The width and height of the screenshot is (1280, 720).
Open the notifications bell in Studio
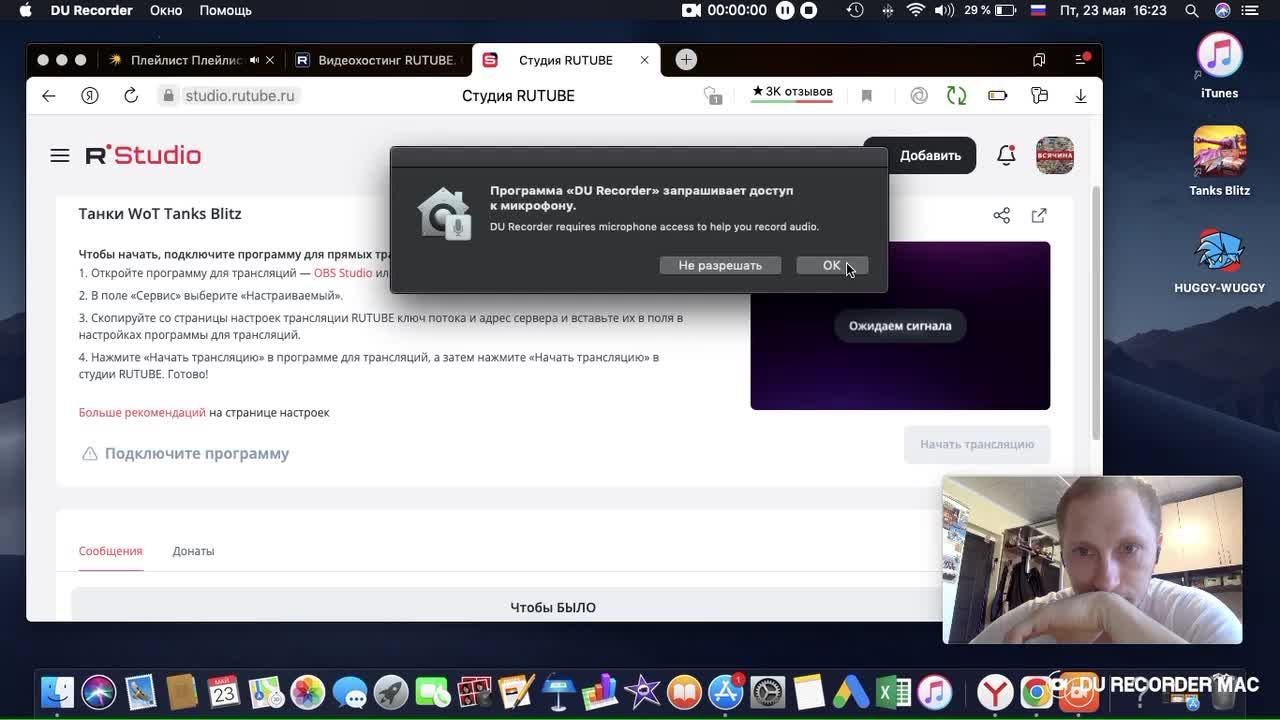(1006, 155)
